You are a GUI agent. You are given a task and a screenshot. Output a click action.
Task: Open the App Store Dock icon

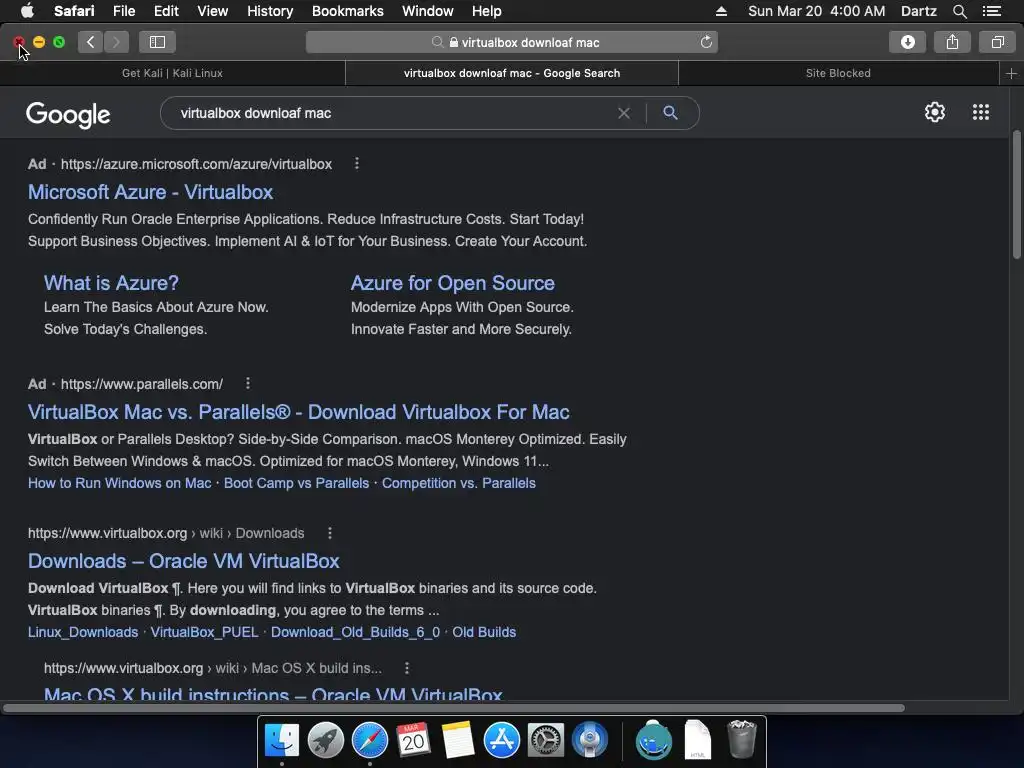pyautogui.click(x=502, y=740)
